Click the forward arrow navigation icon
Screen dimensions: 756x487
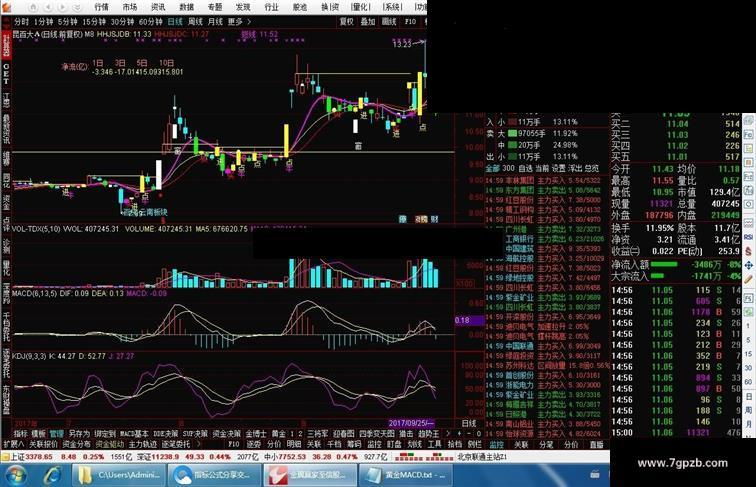click(63, 7)
